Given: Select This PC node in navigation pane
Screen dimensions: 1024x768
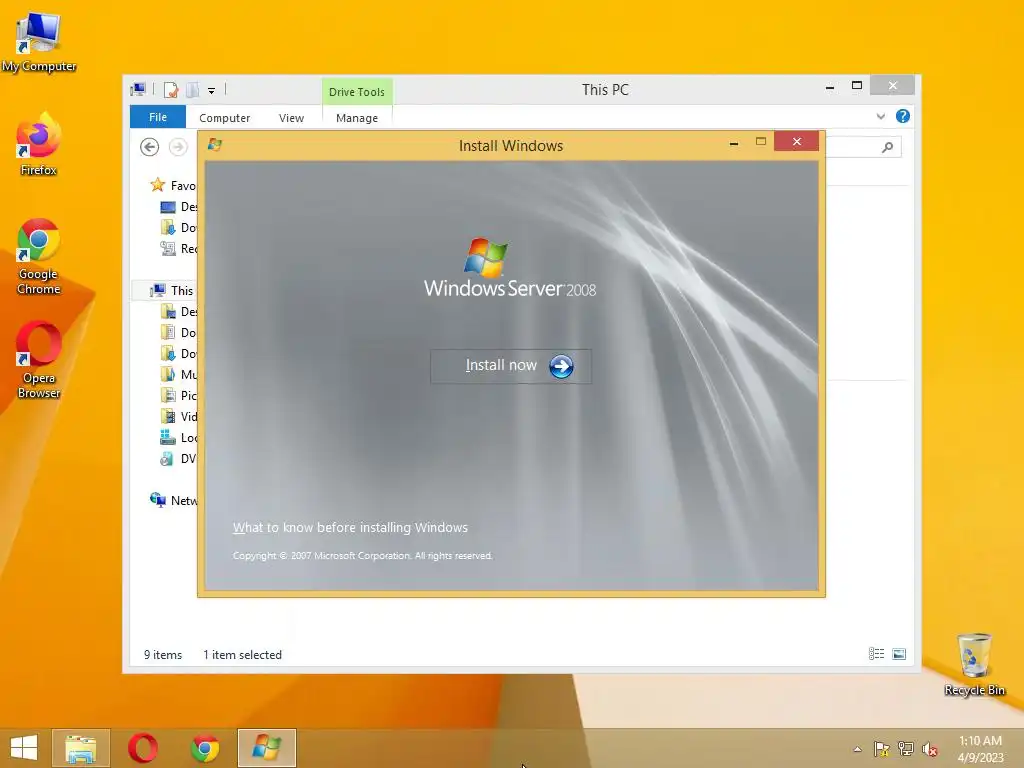Looking at the screenshot, I should (172, 291).
